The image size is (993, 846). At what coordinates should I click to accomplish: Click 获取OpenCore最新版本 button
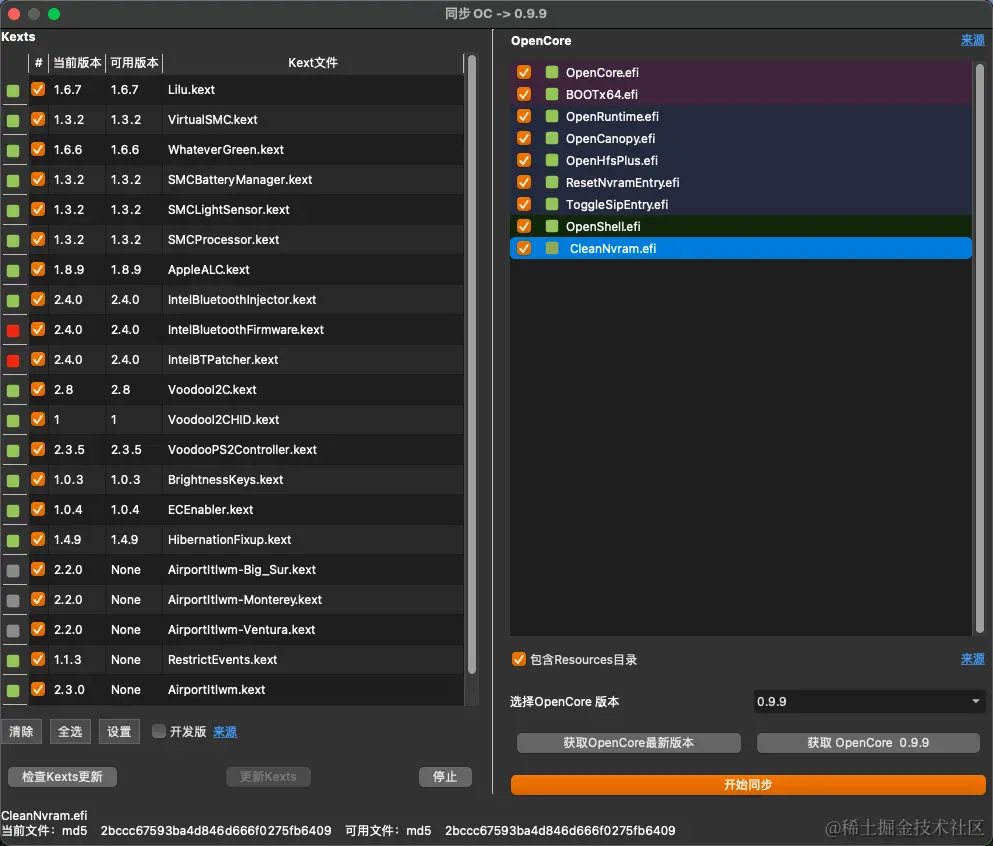point(628,743)
